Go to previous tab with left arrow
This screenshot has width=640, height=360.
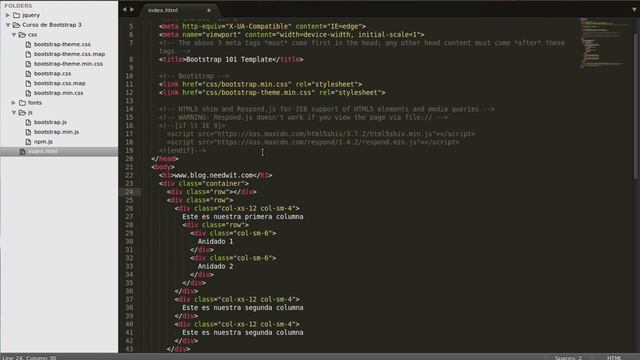tap(124, 9)
